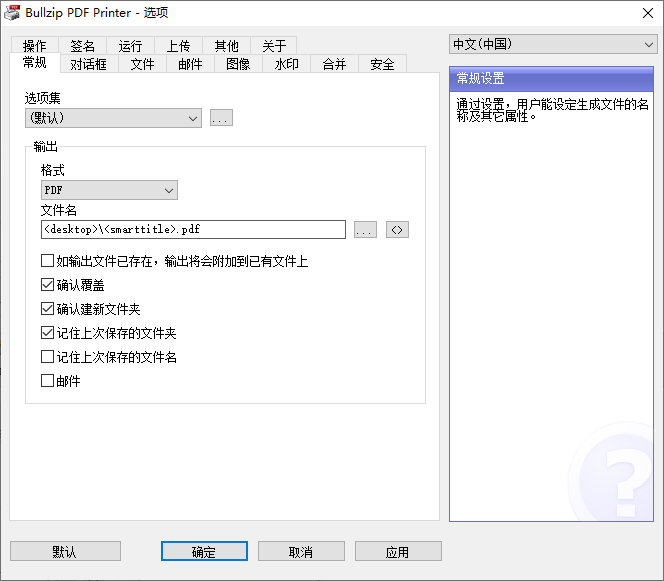Click the file name browse button
664x581 pixels.
365,230
